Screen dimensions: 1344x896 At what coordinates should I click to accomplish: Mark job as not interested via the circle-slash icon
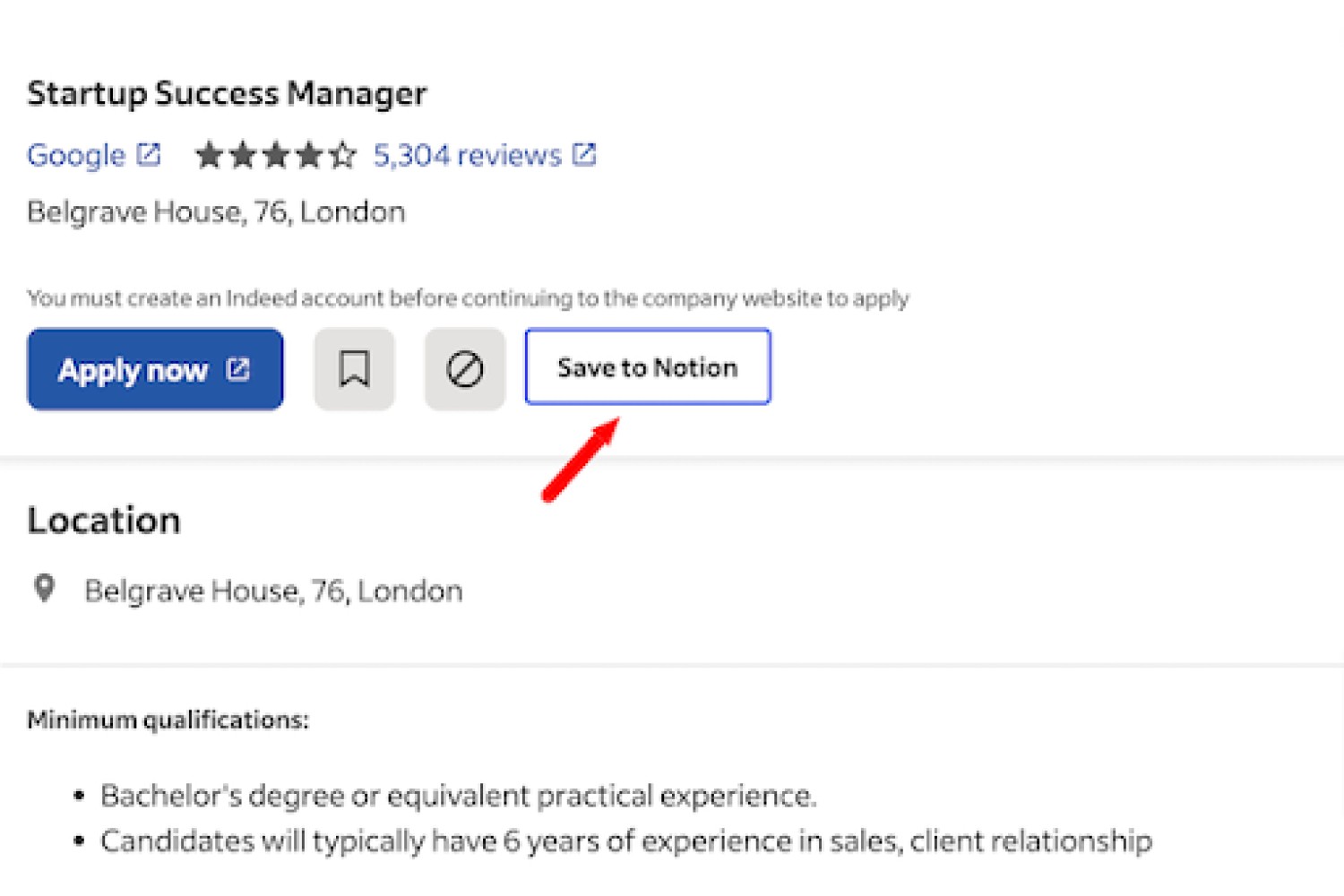tap(464, 369)
